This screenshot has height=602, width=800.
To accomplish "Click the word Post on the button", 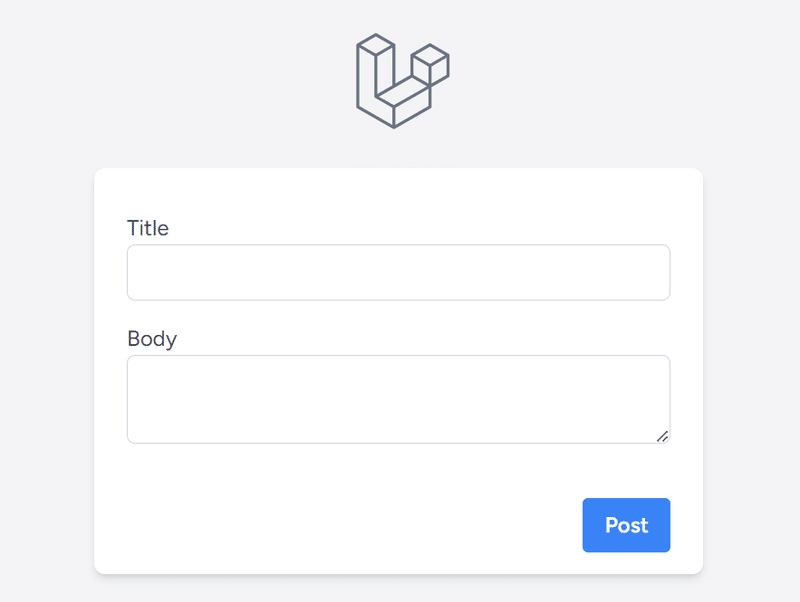I will [627, 525].
